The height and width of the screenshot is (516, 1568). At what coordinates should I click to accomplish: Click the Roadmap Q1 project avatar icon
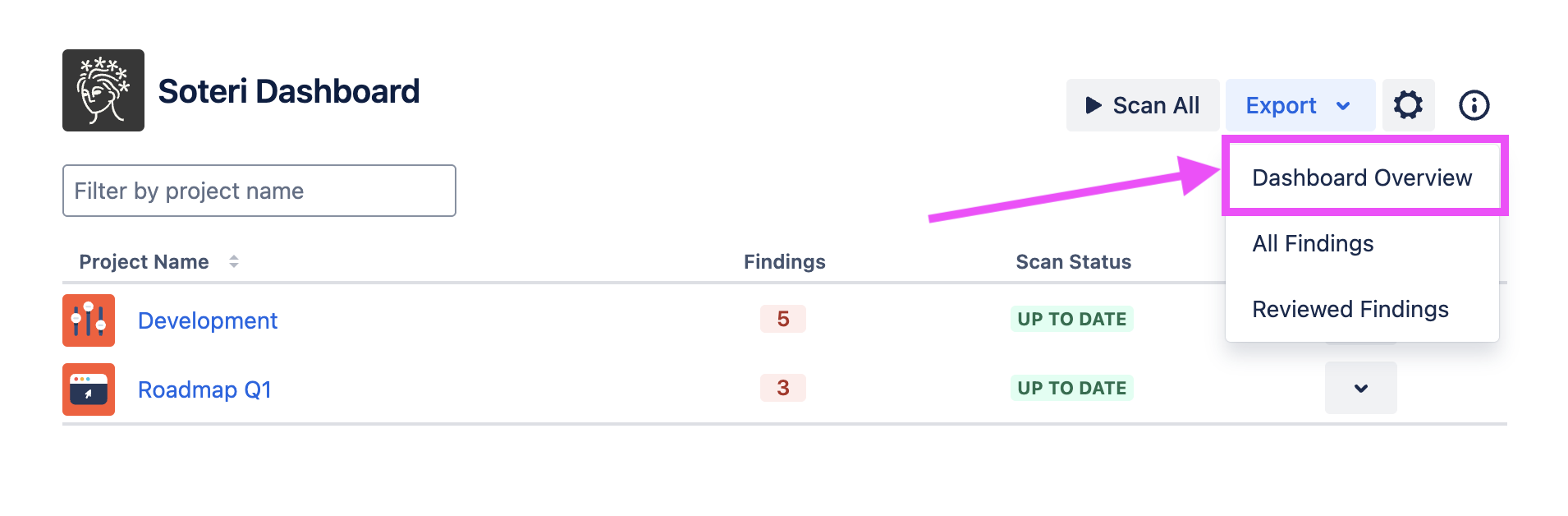pos(89,389)
